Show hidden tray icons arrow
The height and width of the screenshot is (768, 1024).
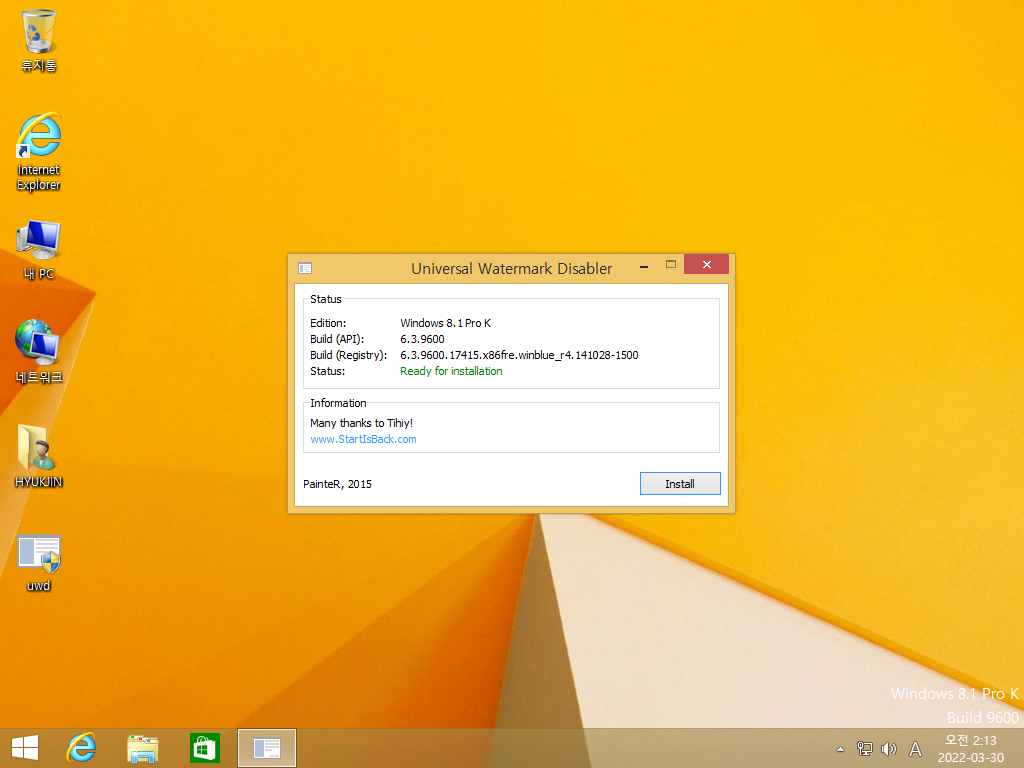[840, 749]
